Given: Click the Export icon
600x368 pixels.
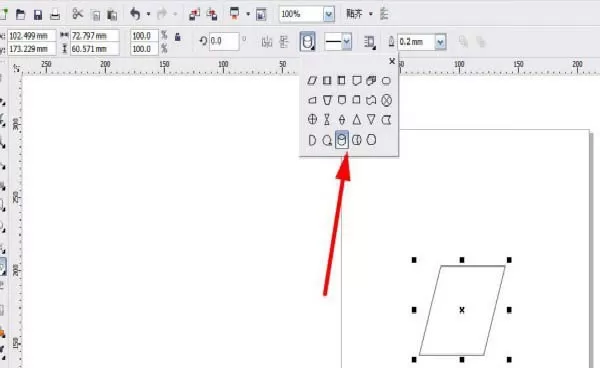Looking at the screenshot, I should (x=212, y=15).
